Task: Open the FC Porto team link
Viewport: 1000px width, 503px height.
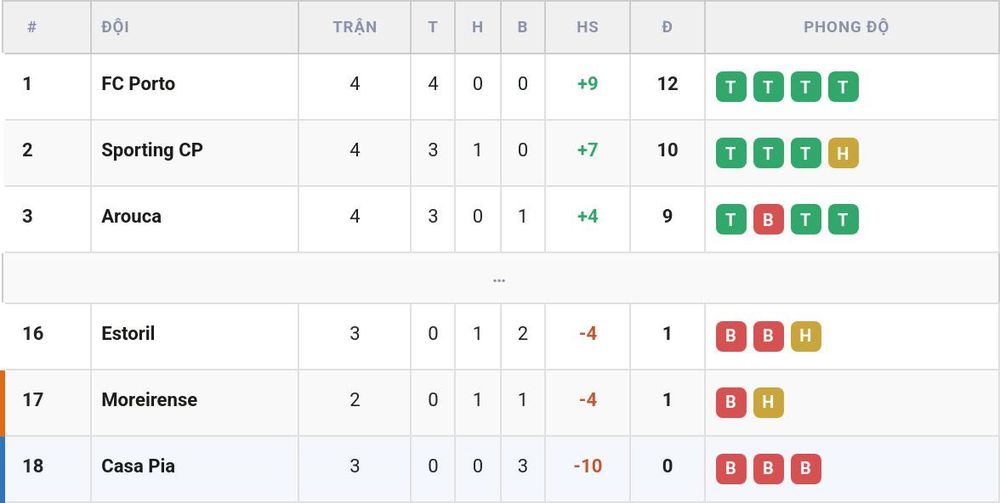Action: coord(138,84)
